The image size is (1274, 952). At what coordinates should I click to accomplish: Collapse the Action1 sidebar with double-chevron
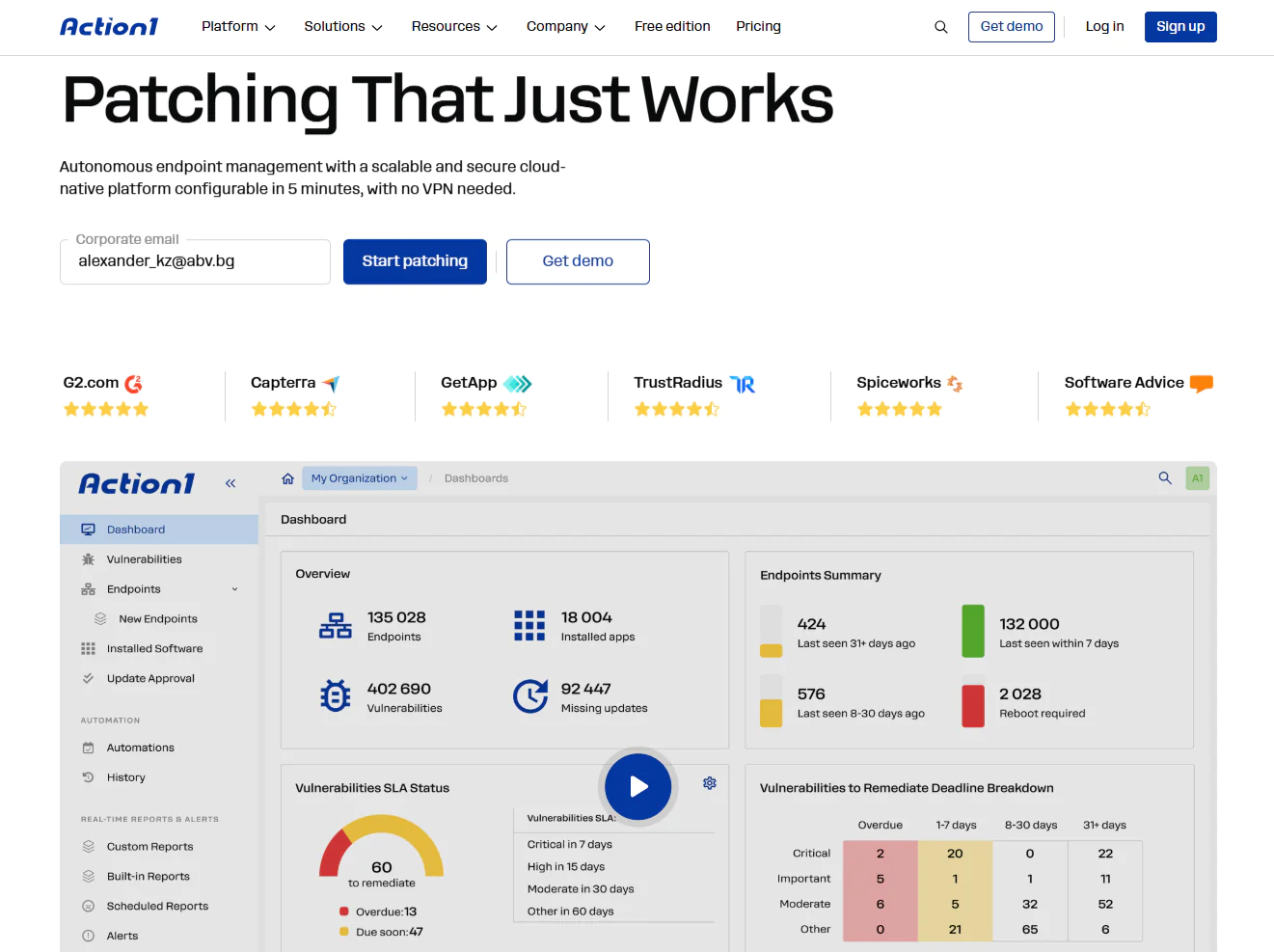point(230,483)
